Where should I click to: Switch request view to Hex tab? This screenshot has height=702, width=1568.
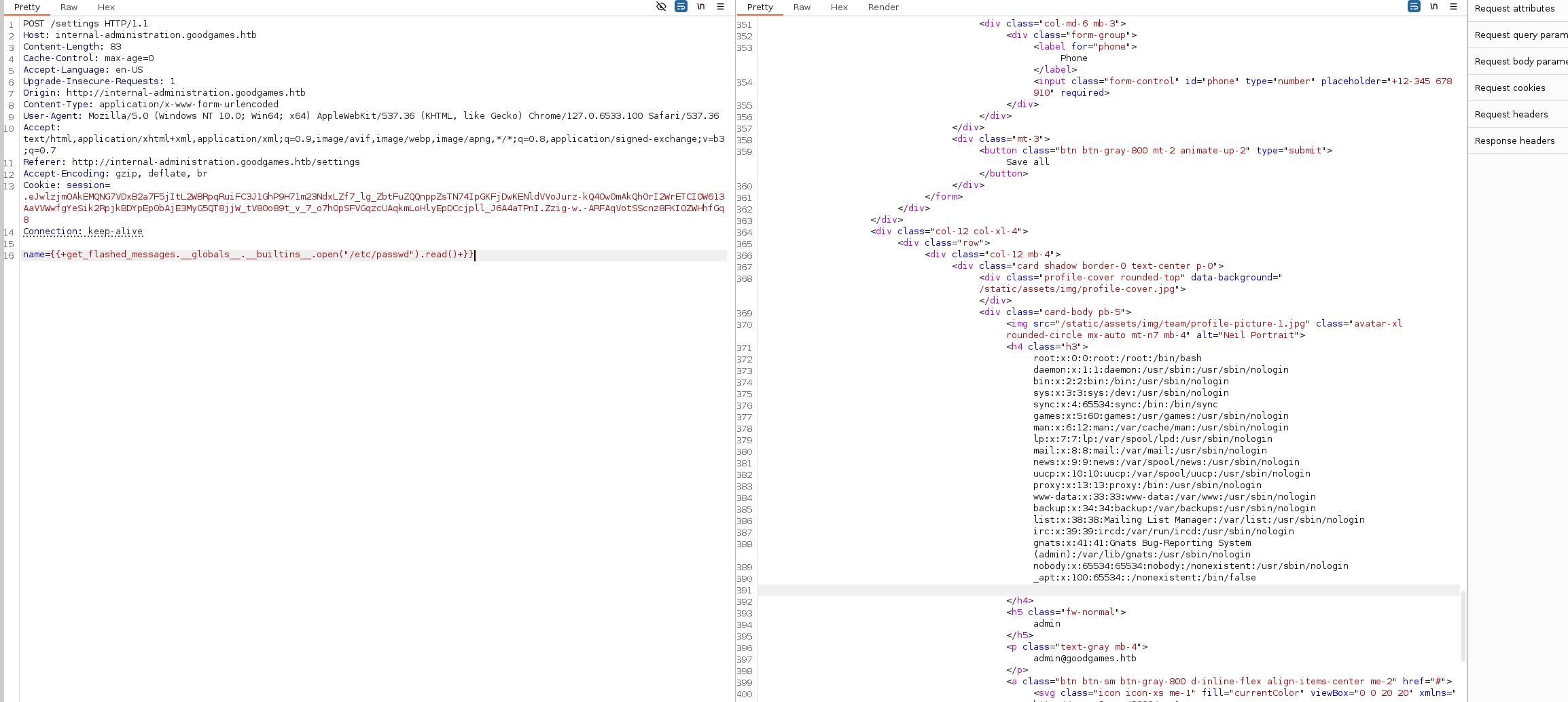(106, 7)
